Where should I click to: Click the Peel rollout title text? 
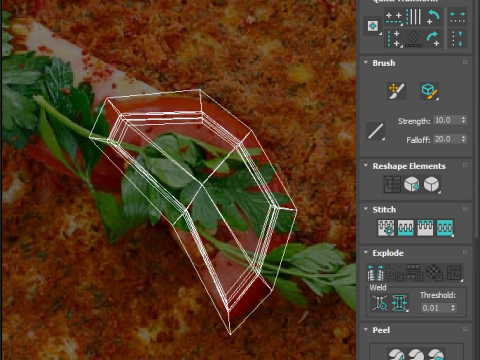(x=381, y=330)
